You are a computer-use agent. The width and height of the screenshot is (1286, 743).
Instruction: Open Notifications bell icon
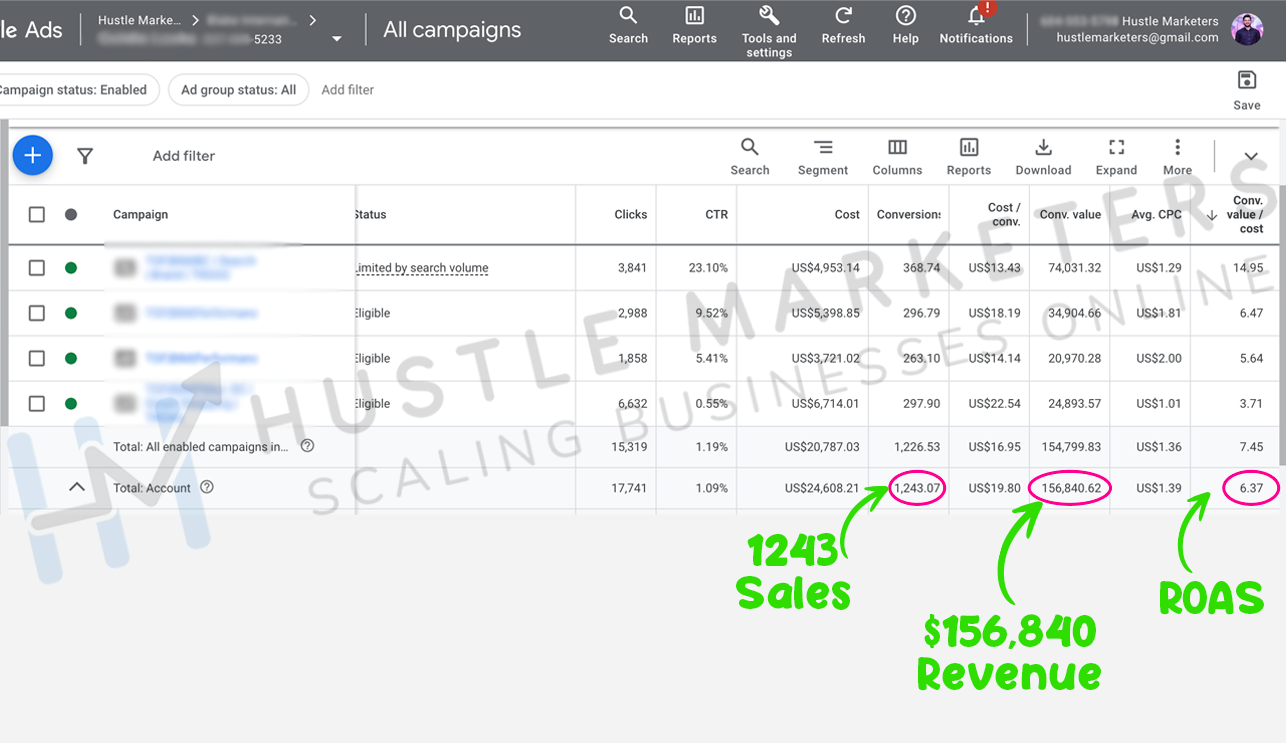point(976,17)
